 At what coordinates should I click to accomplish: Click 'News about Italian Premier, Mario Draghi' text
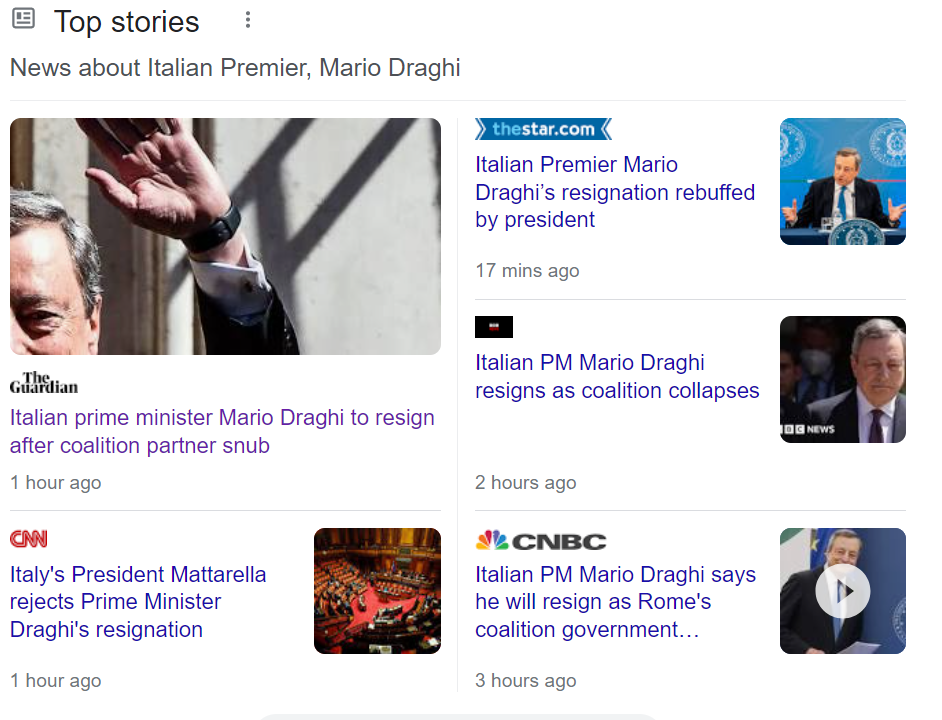[x=235, y=68]
